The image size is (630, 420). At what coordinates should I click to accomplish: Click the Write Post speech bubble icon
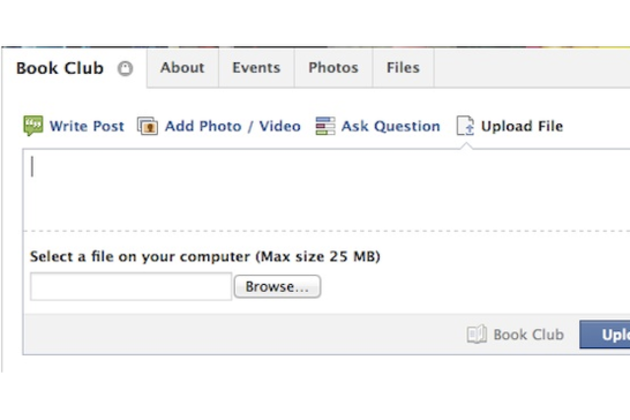(33, 127)
